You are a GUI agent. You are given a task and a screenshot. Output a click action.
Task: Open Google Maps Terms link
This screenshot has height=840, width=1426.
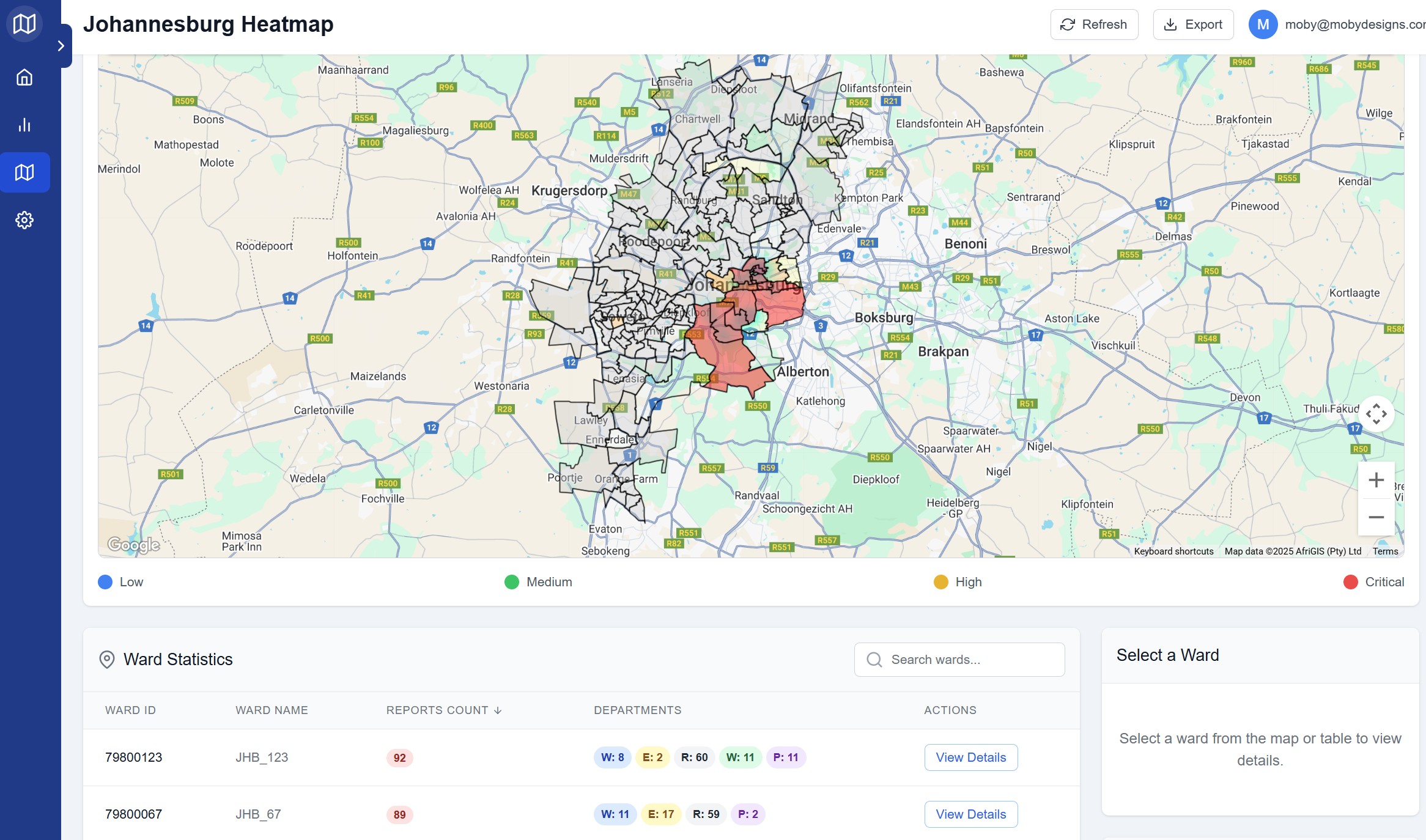pyautogui.click(x=1385, y=551)
